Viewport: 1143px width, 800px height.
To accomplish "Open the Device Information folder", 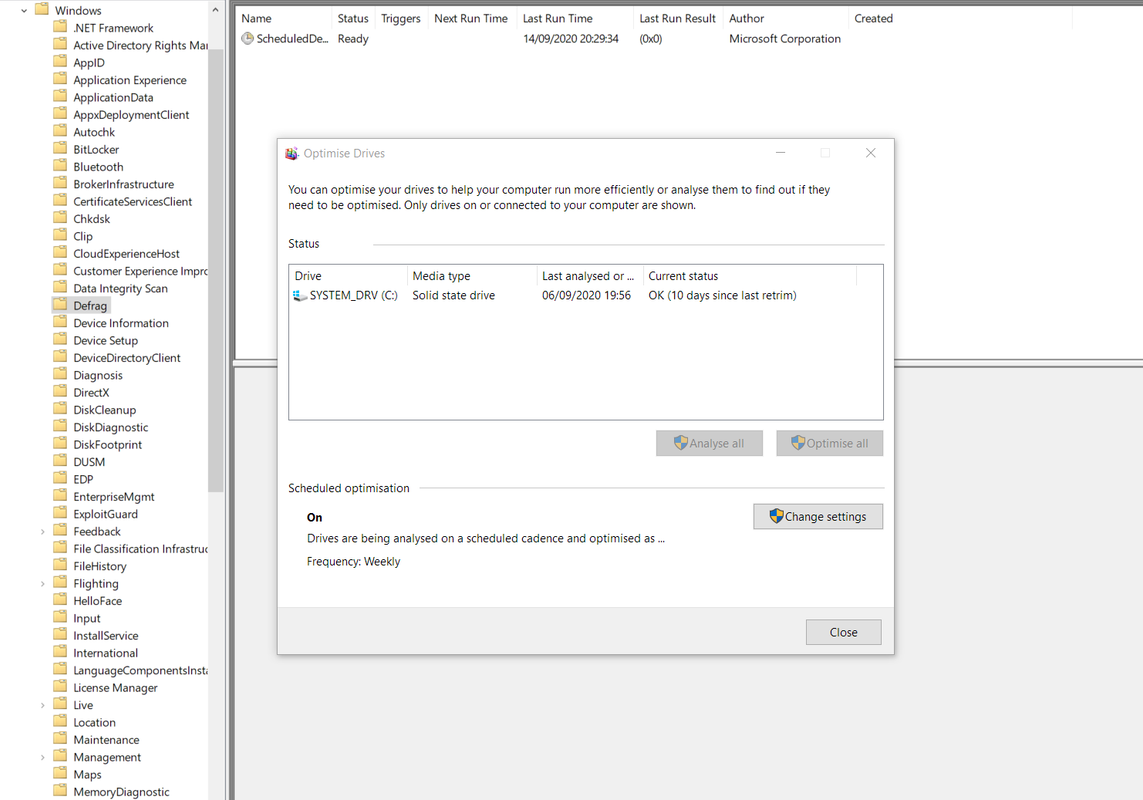I will pyautogui.click(x=121, y=323).
